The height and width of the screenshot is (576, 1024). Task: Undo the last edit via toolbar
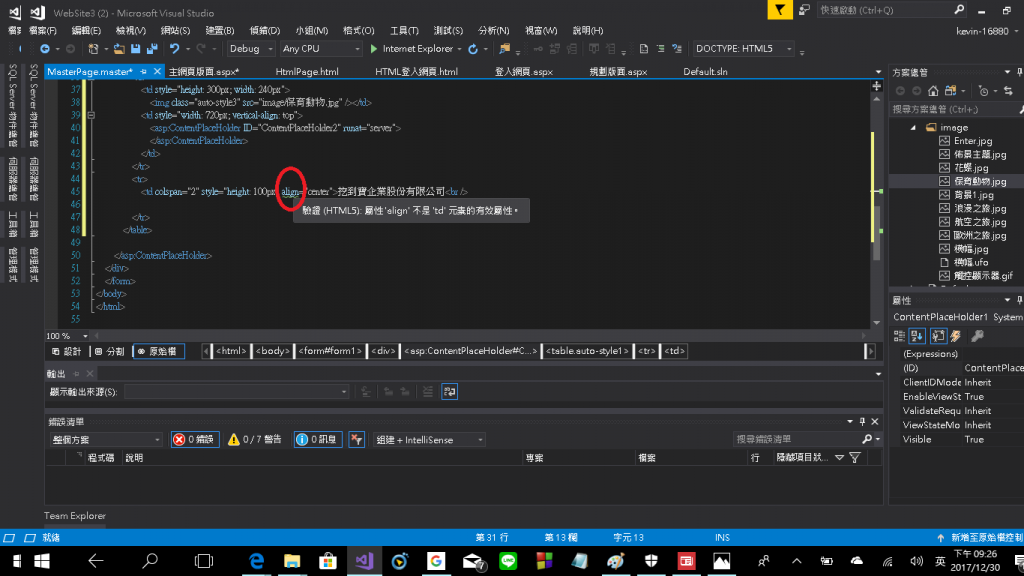click(x=174, y=49)
